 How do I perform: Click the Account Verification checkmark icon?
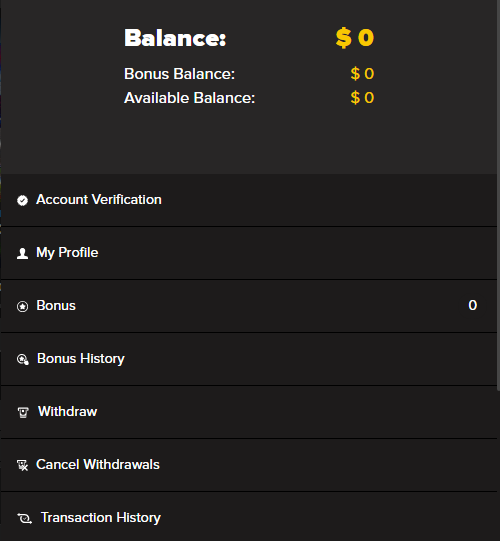click(x=22, y=200)
